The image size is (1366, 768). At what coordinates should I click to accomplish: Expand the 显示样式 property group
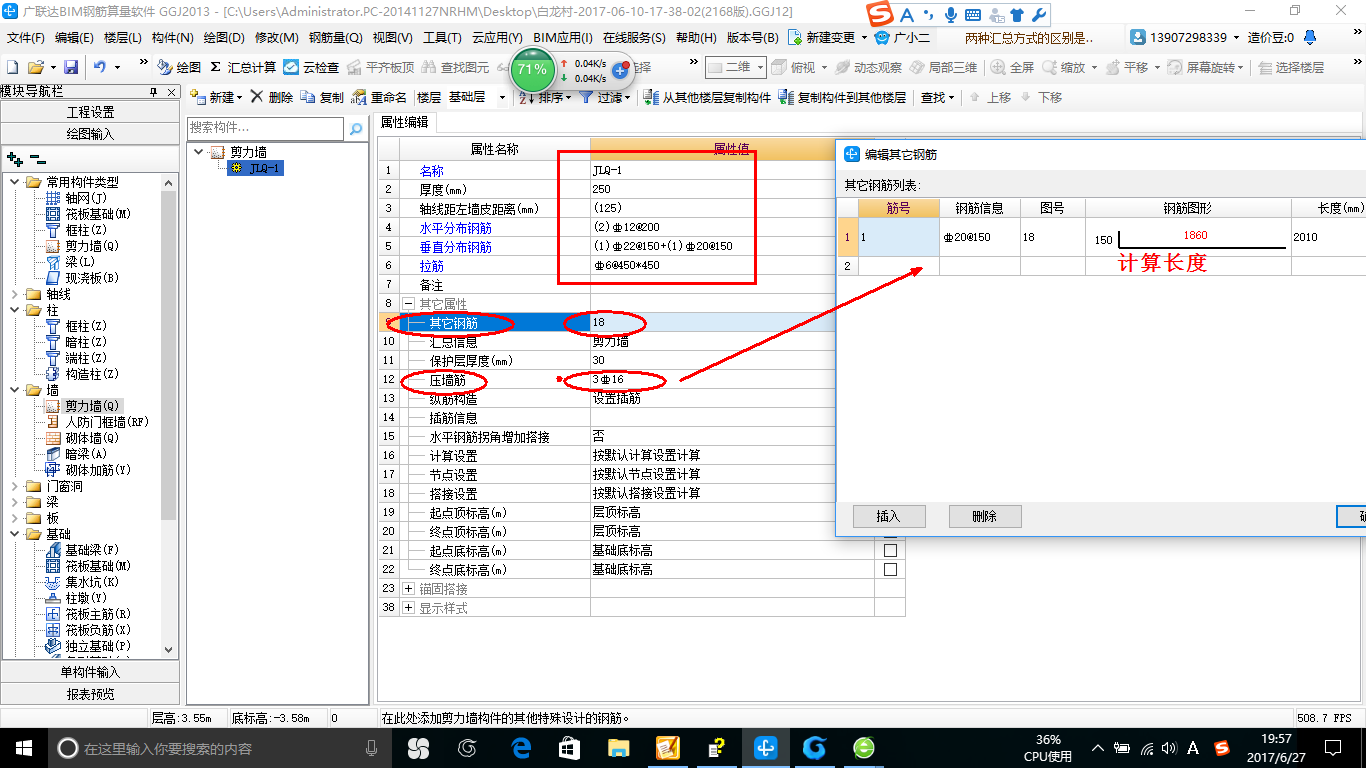click(408, 608)
